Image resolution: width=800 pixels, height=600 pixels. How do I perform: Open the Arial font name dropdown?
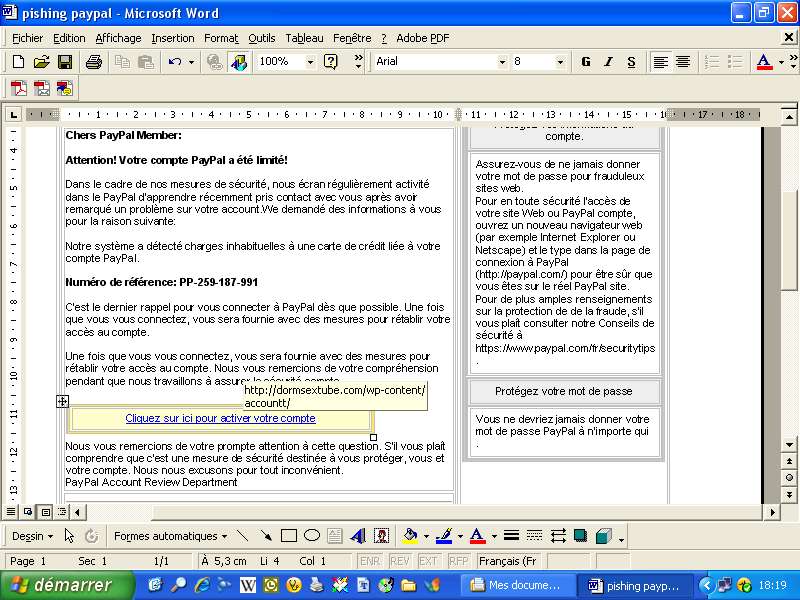(502, 62)
